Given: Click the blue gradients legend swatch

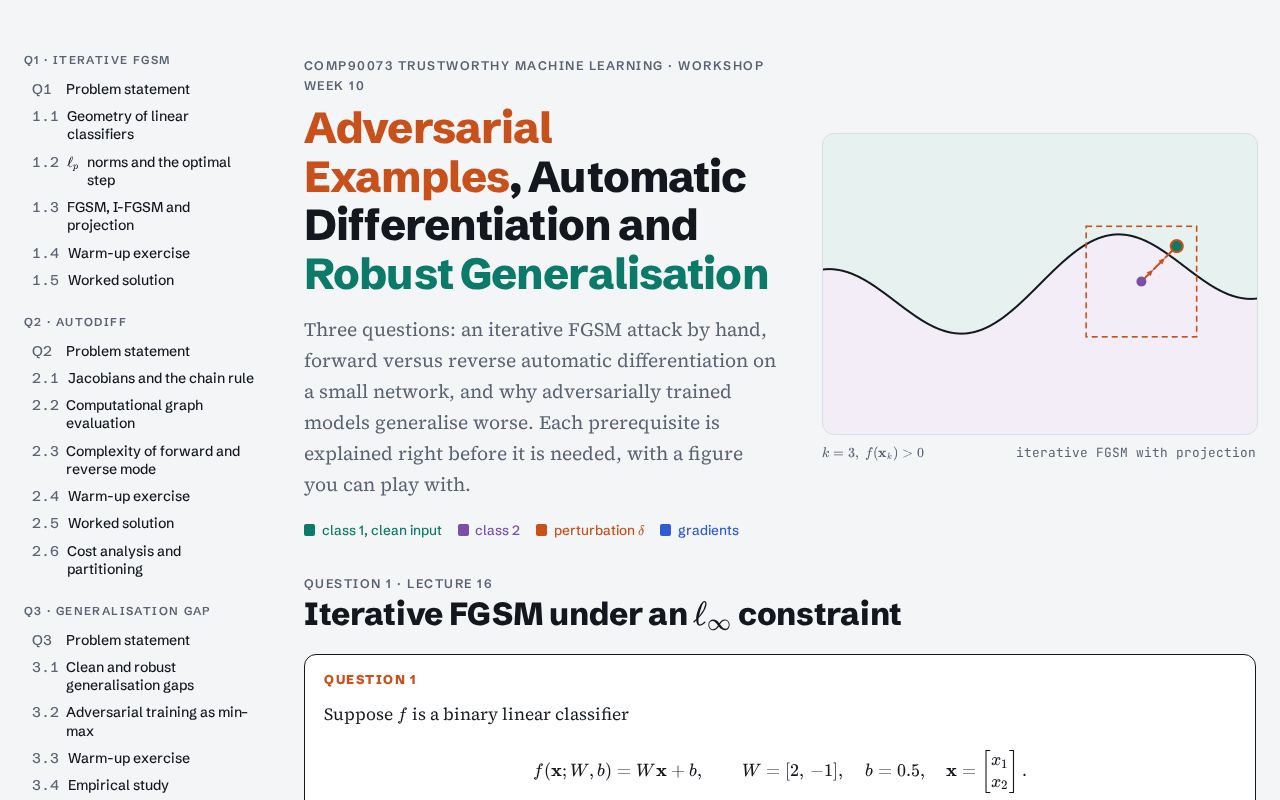Looking at the screenshot, I should [666, 530].
